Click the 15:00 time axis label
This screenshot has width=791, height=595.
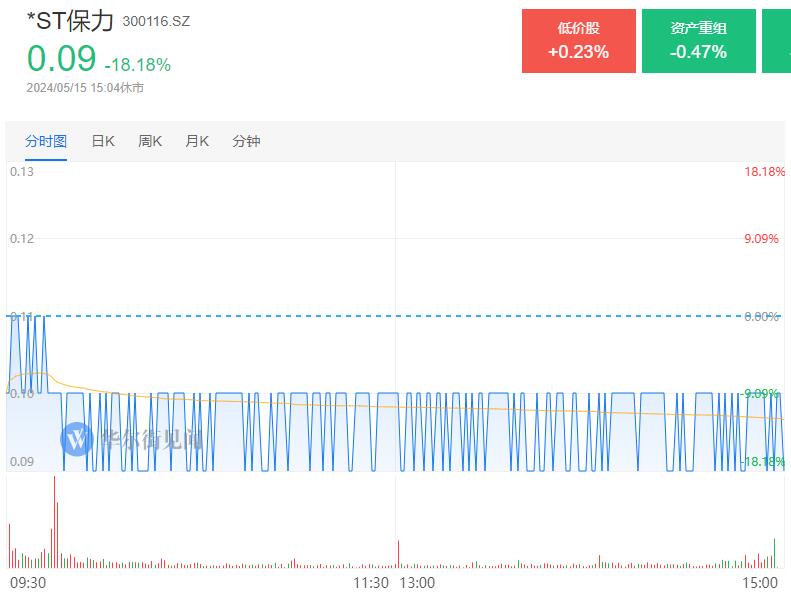[x=760, y=583]
